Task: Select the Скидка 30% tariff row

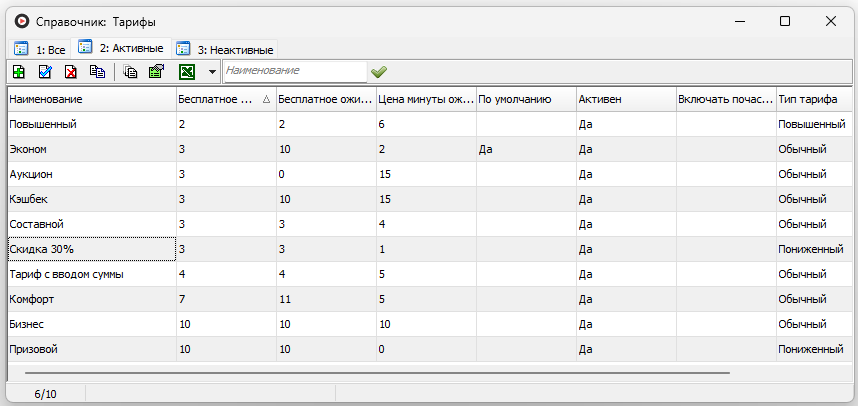Action: pyautogui.click(x=430, y=250)
